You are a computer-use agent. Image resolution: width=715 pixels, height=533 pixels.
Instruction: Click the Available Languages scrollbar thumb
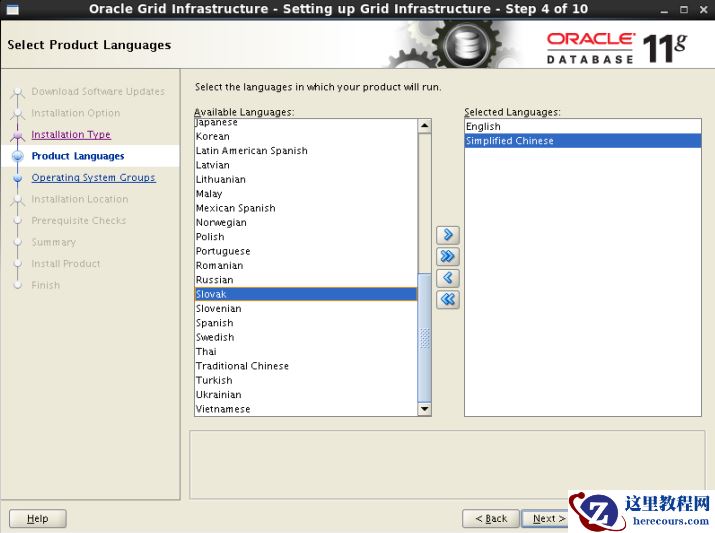click(425, 338)
